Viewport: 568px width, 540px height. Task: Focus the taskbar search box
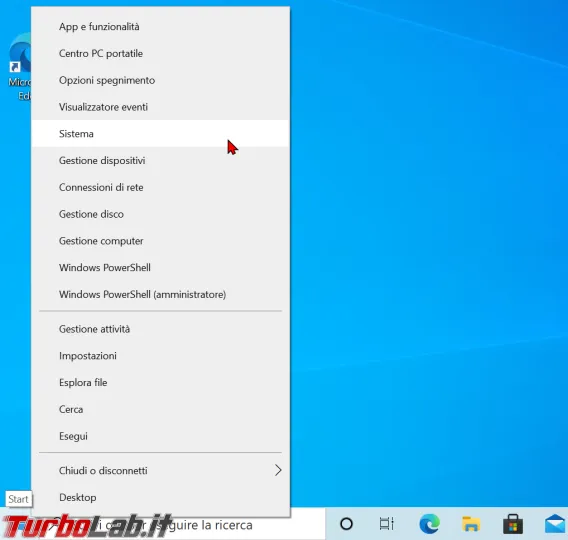tap(181, 525)
